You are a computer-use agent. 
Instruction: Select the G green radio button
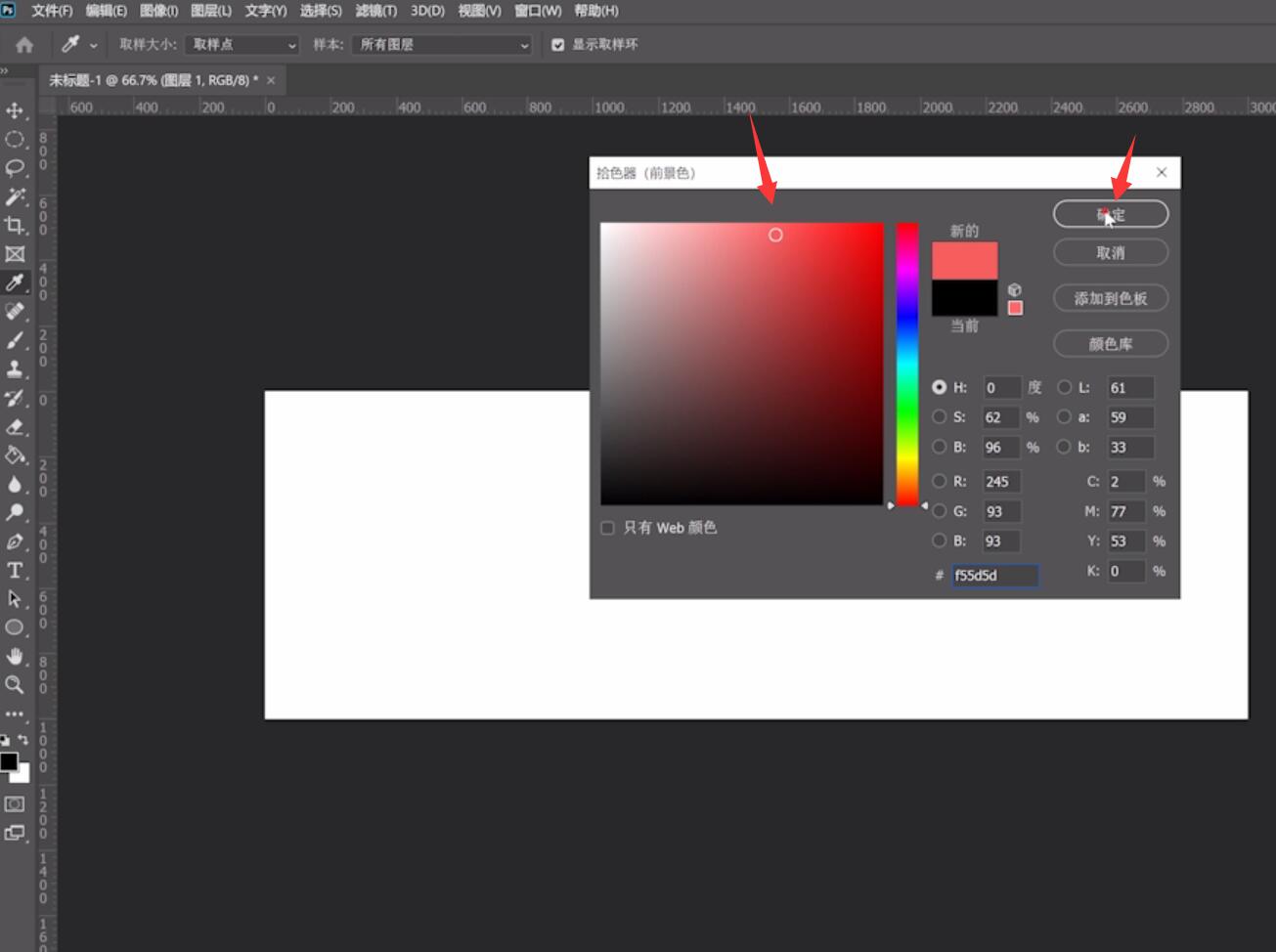(939, 511)
